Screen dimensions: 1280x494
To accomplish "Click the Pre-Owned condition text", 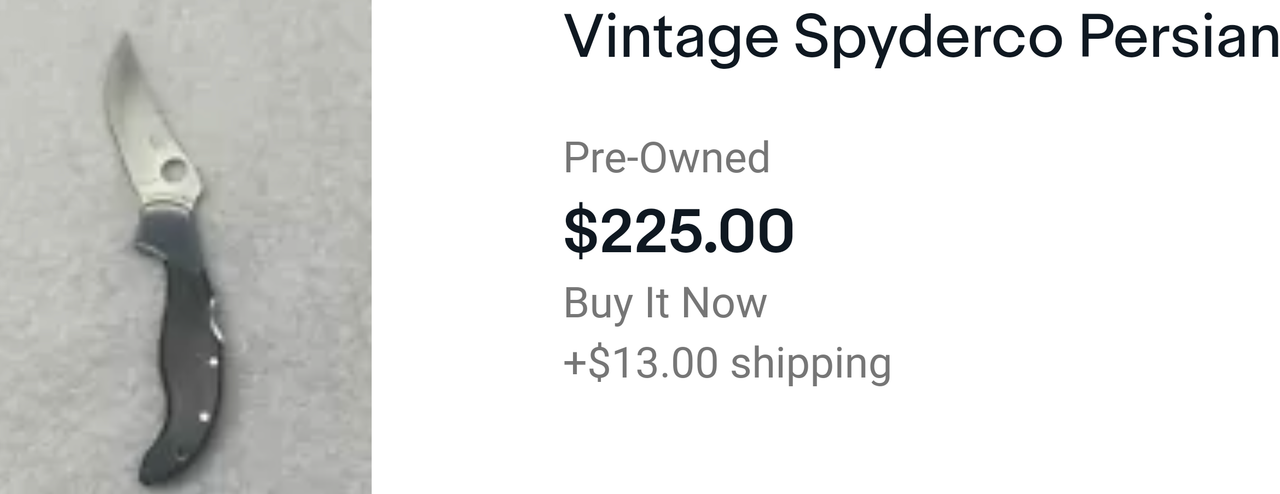I will point(667,158).
